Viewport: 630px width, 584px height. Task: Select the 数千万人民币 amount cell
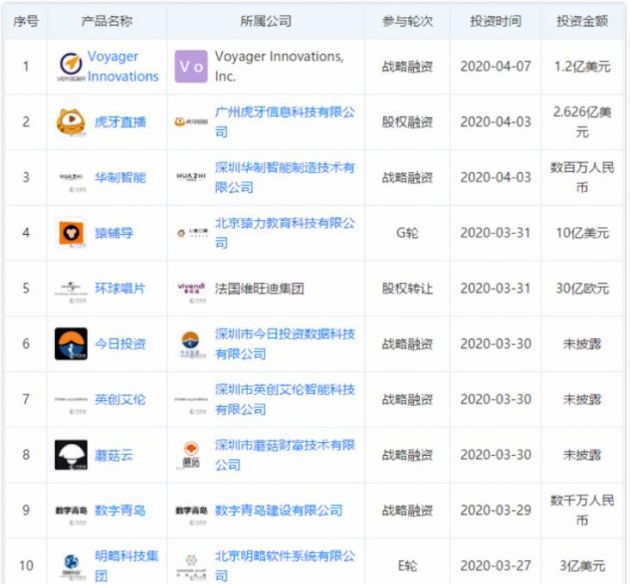(582, 510)
